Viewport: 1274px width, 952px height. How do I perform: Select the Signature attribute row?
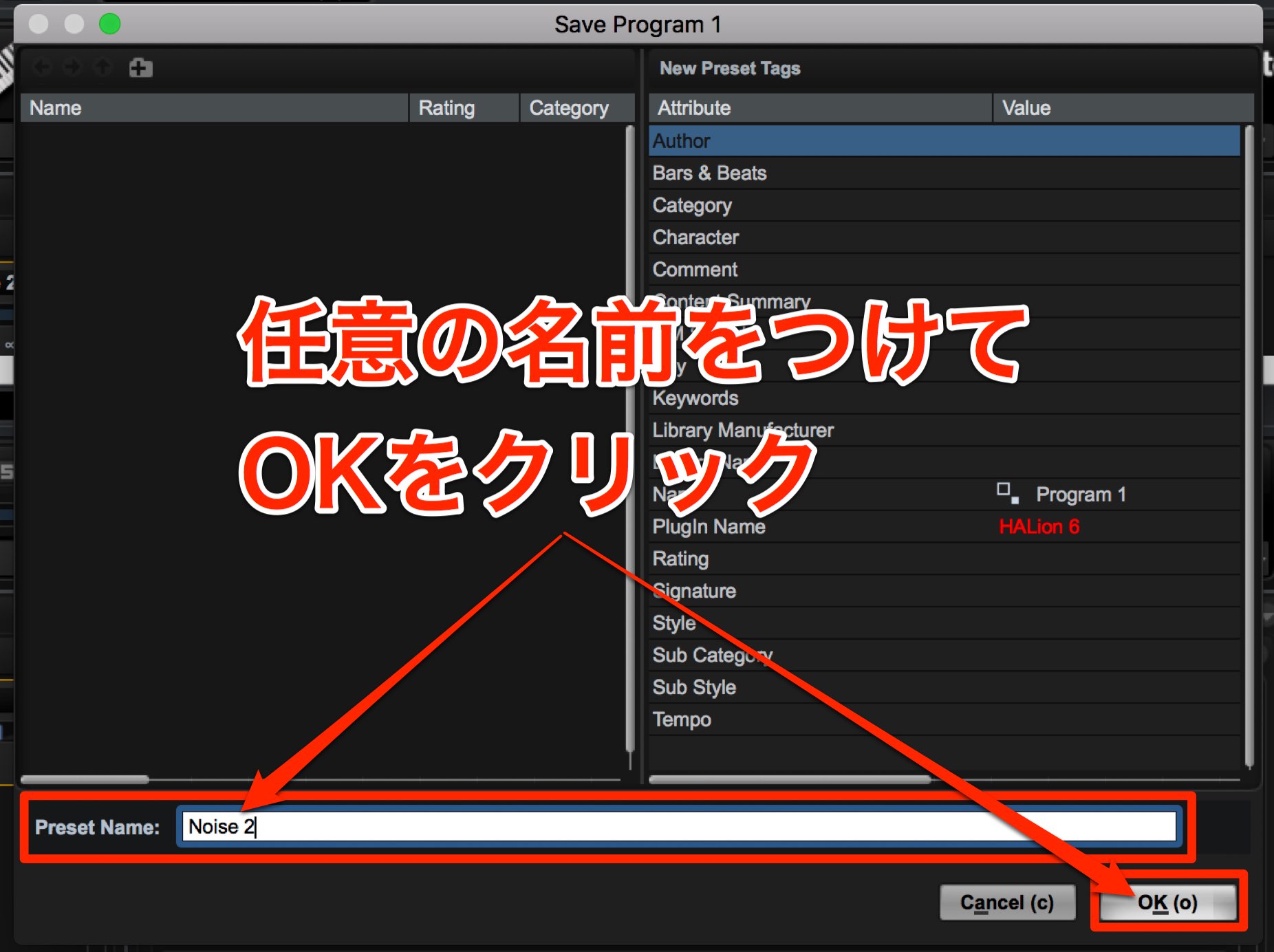tap(944, 591)
